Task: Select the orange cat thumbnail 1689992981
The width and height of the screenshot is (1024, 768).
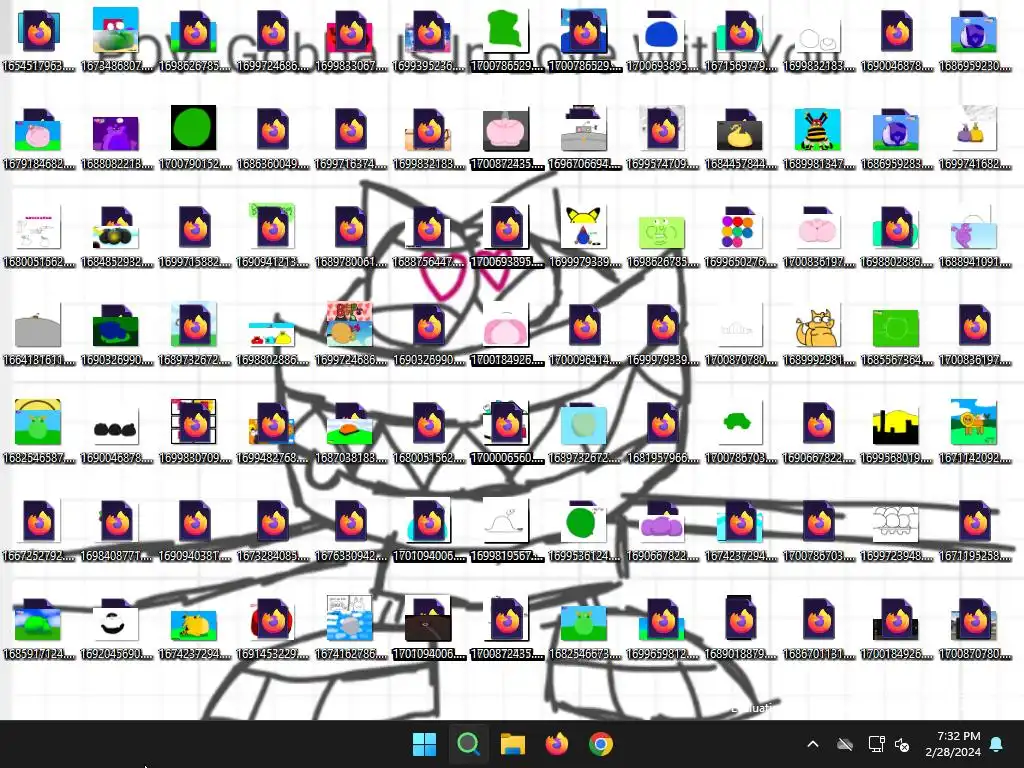Action: coord(818,325)
